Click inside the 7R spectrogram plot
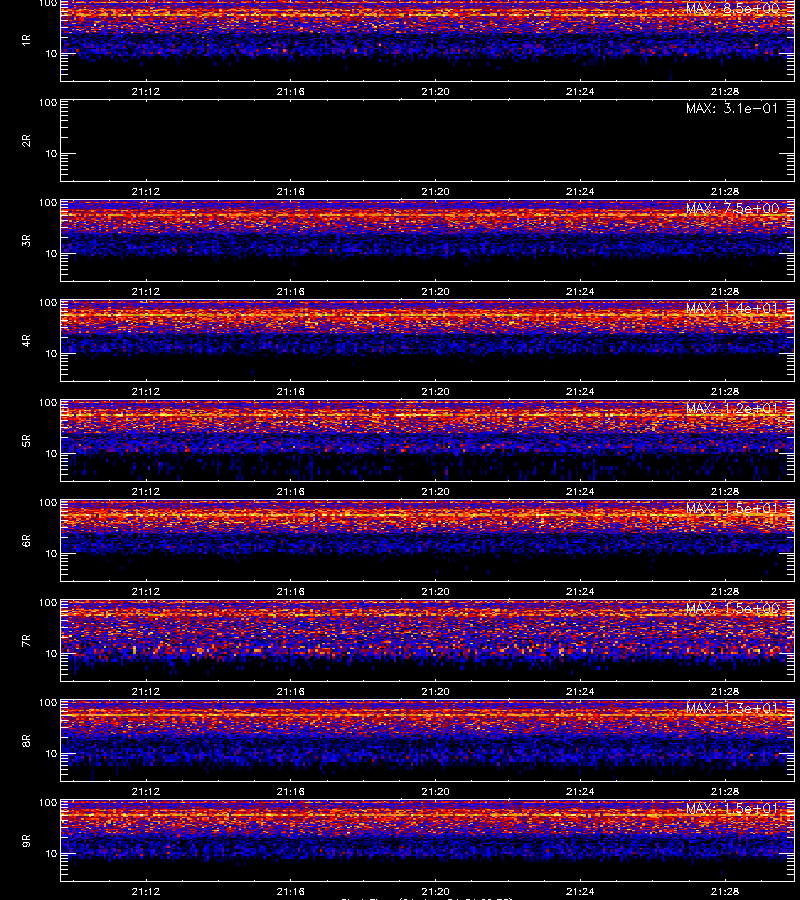800x900 pixels. click(x=428, y=641)
